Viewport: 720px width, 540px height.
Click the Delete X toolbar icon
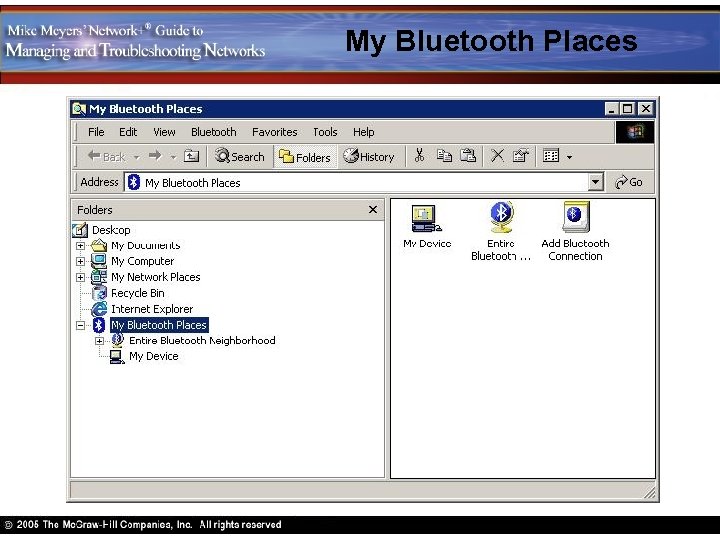pyautogui.click(x=497, y=156)
